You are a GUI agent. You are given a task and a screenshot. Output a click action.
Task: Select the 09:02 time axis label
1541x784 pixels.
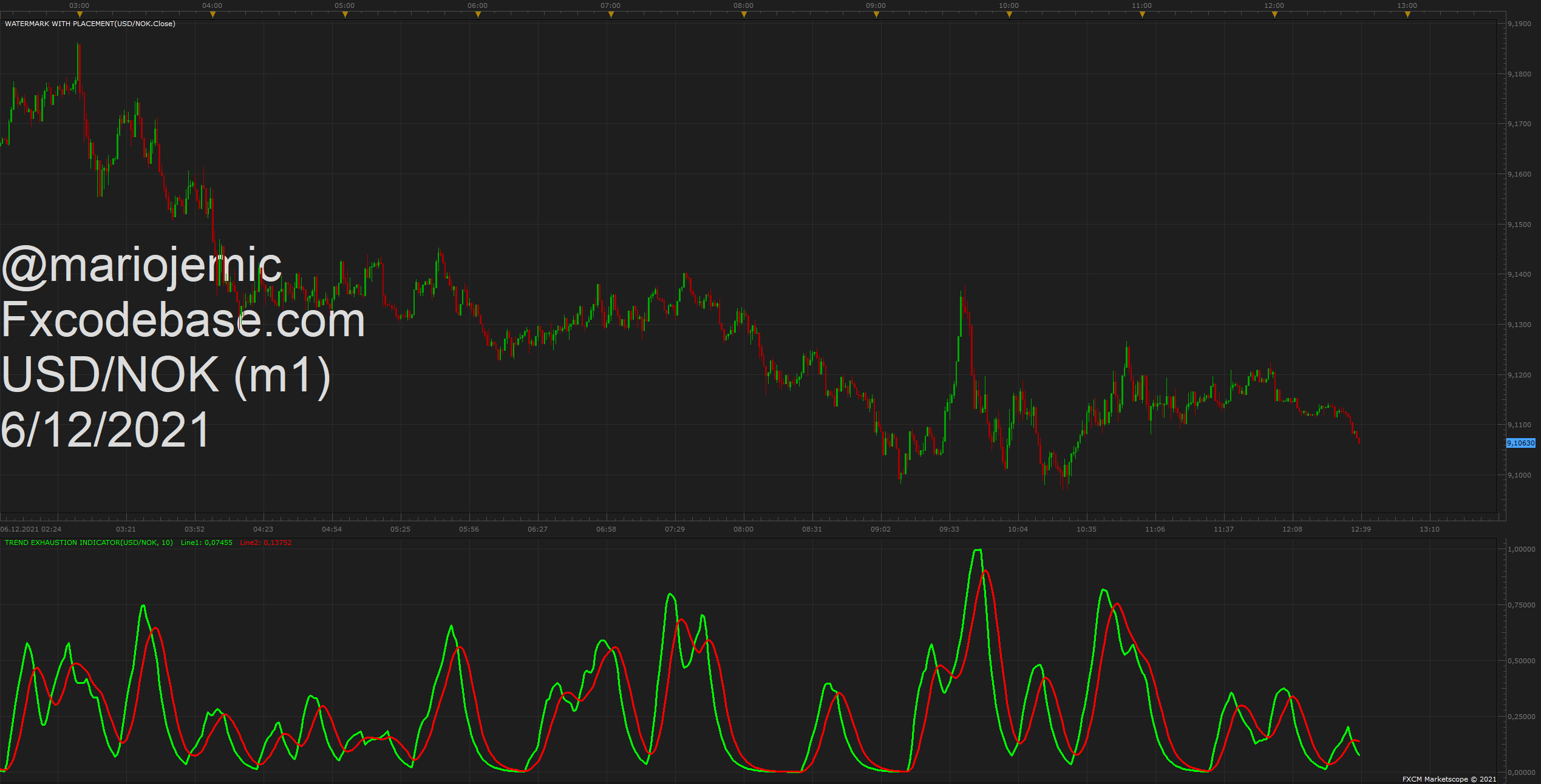pos(880,529)
